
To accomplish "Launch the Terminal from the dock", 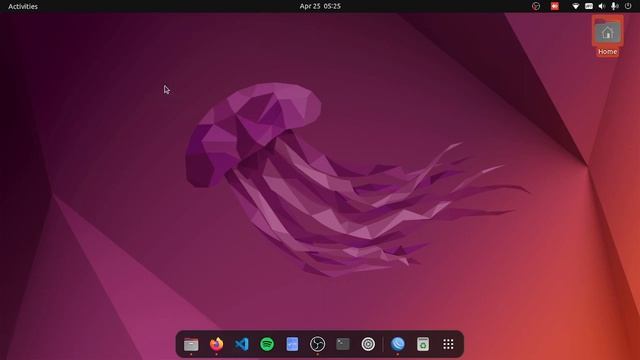I will click(x=343, y=344).
